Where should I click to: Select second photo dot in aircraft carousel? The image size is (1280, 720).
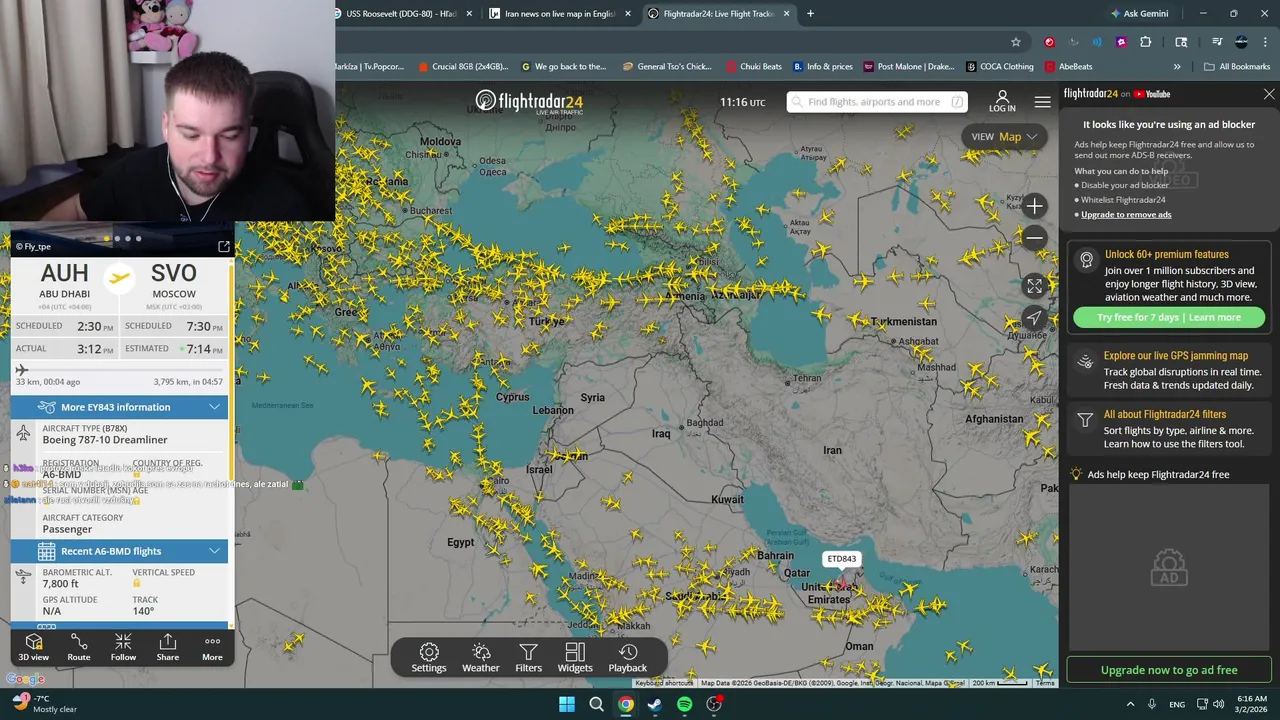[117, 238]
